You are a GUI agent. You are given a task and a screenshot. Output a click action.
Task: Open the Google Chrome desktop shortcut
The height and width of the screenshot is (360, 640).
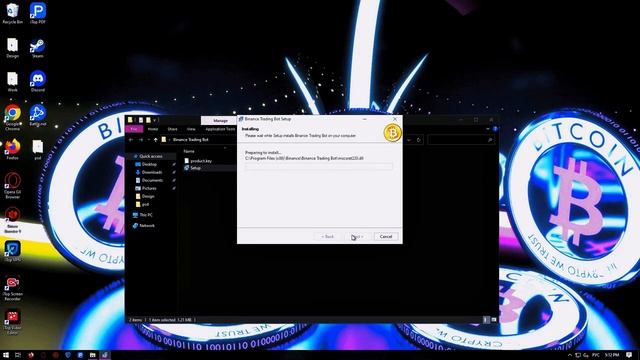coord(12,118)
